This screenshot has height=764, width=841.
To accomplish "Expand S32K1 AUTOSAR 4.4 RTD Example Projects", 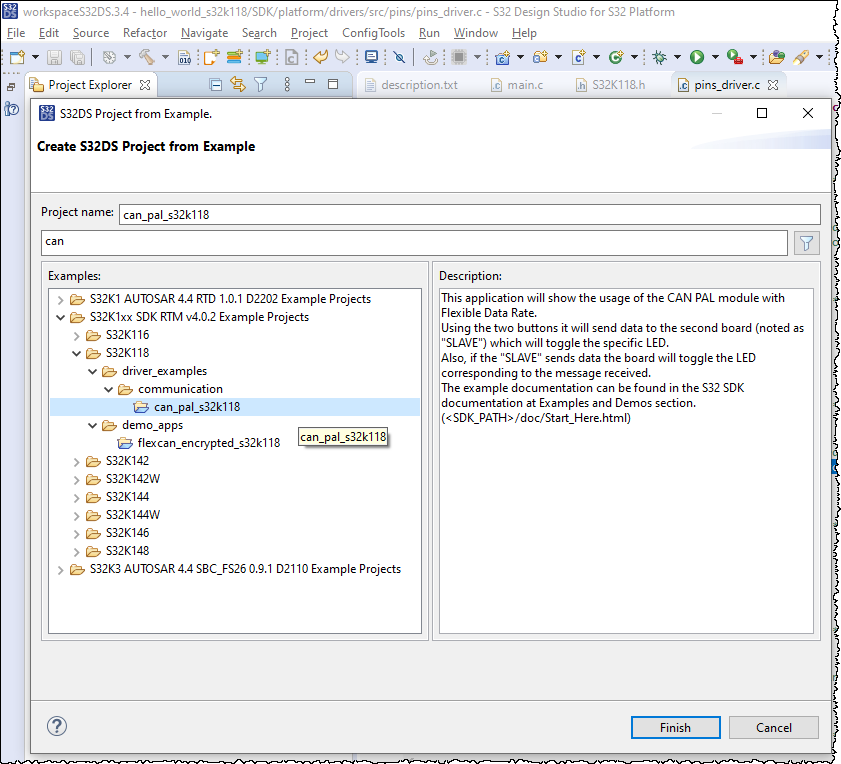I will (61, 299).
